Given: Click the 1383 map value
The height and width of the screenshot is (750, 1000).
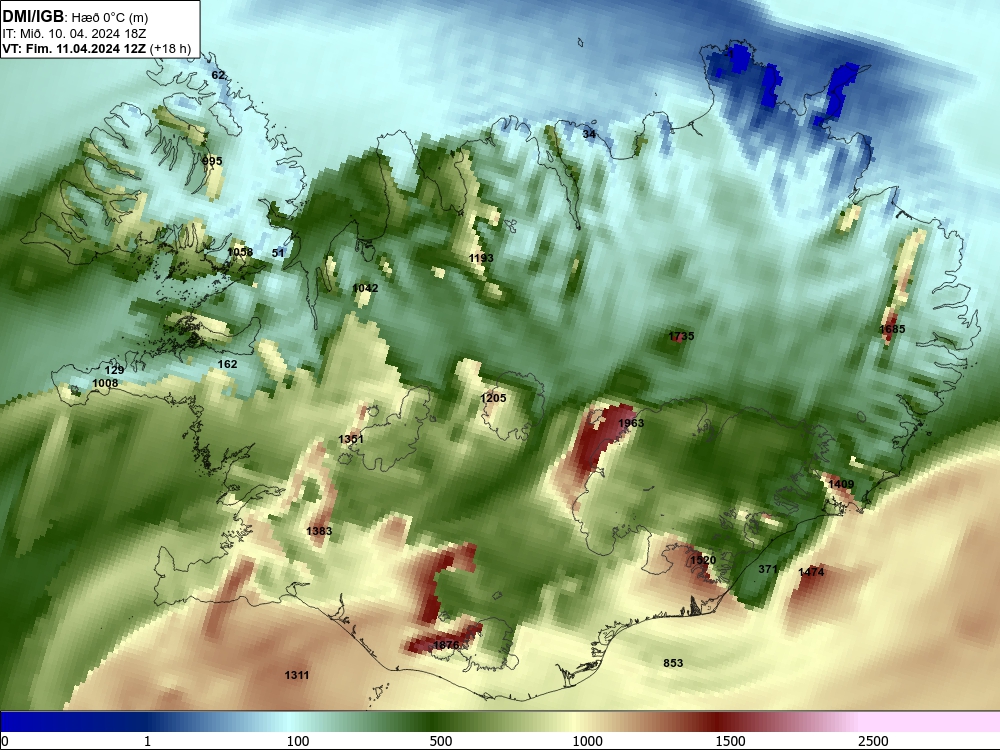Looking at the screenshot, I should tap(319, 531).
